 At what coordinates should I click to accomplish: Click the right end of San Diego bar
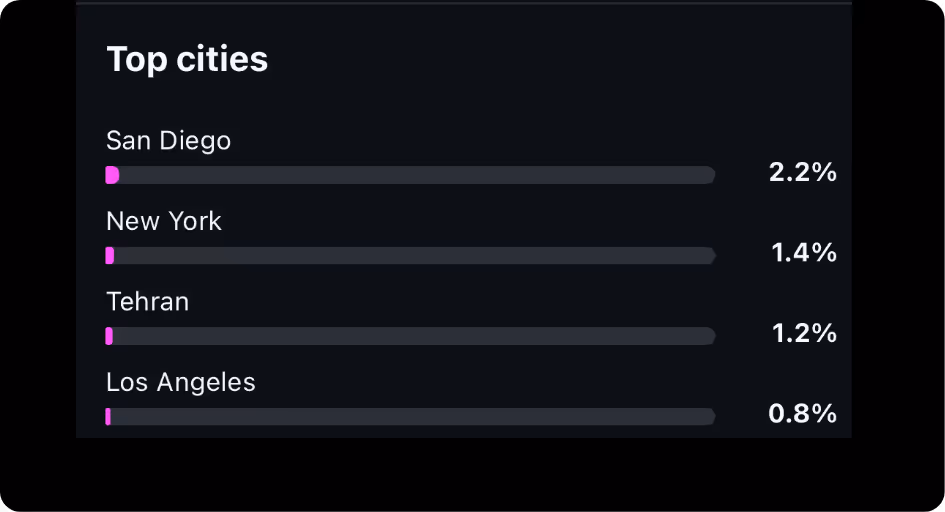711,175
